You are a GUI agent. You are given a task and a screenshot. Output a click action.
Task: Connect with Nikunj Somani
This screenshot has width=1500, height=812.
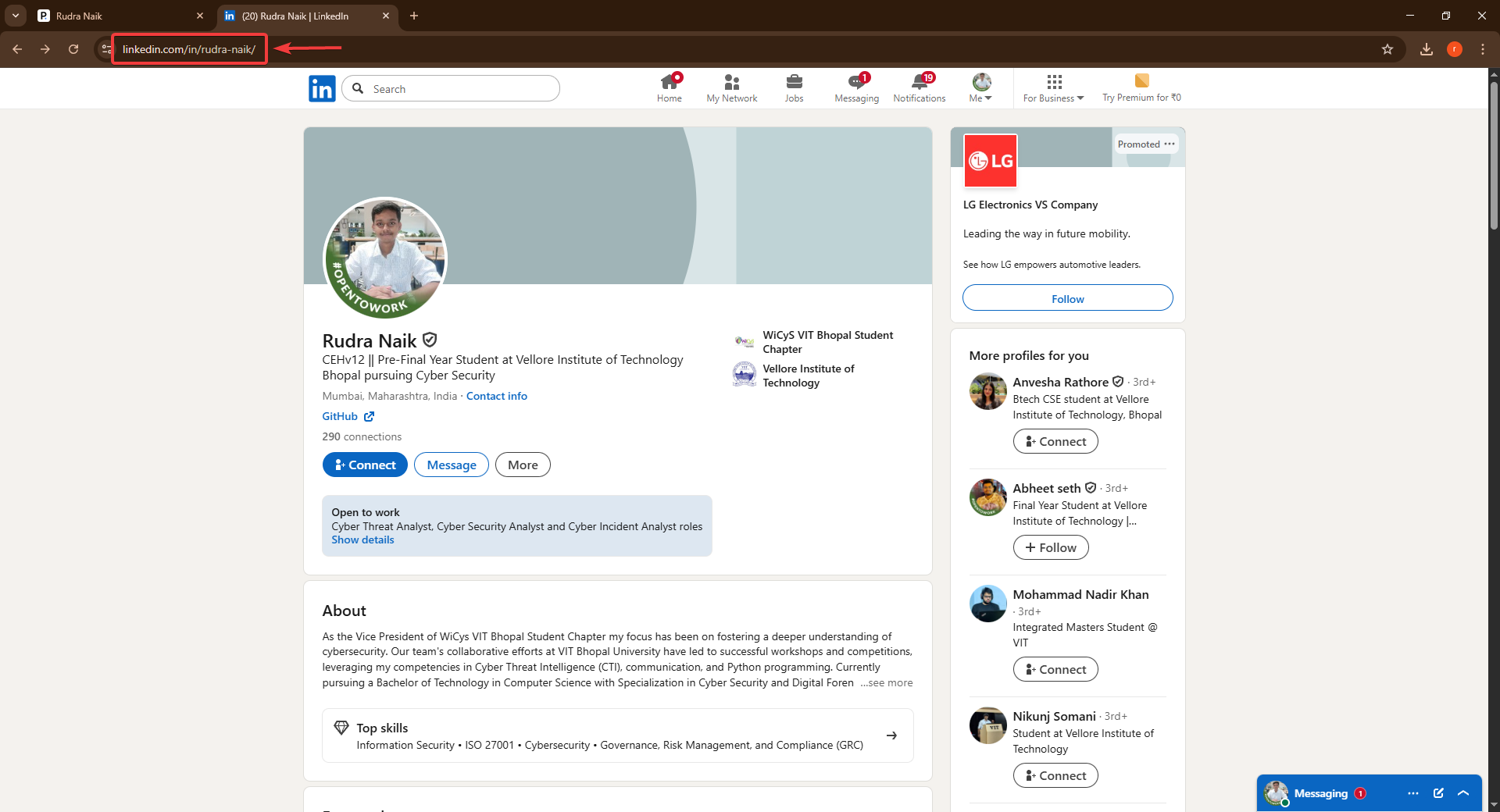pos(1055,775)
